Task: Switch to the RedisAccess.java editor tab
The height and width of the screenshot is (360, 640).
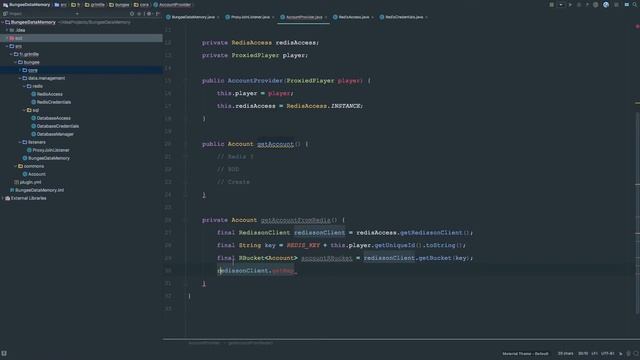Action: point(351,17)
